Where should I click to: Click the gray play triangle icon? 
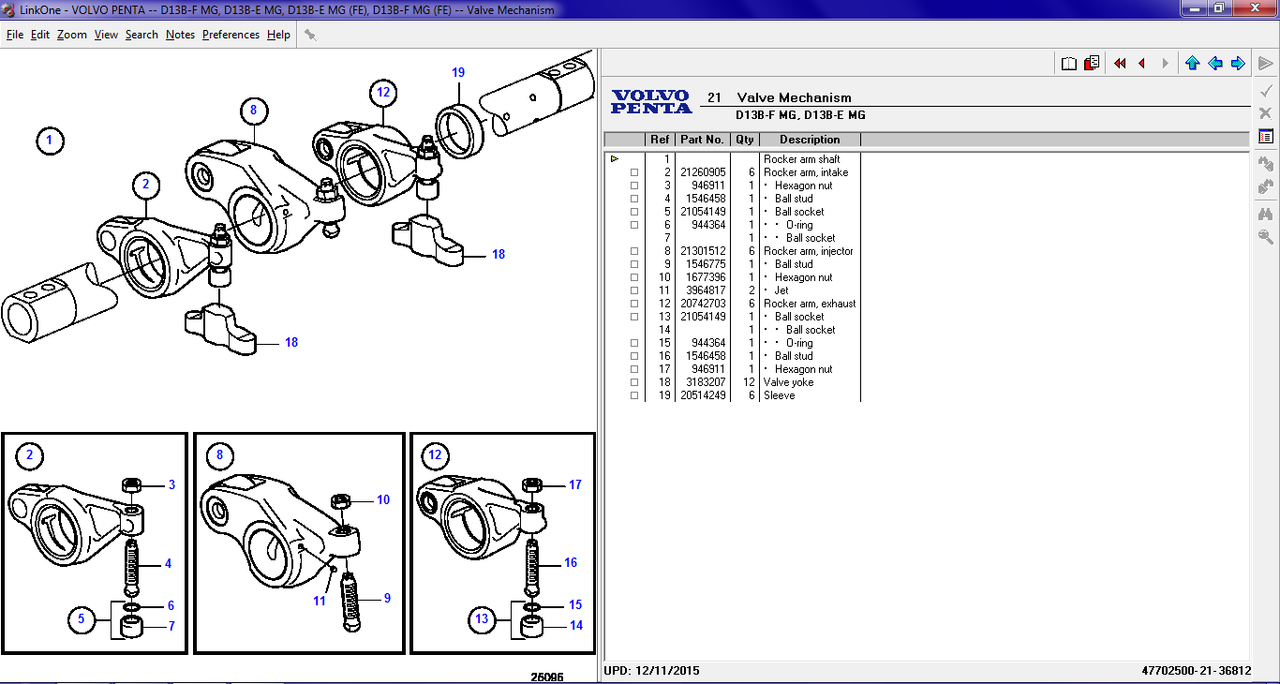[1265, 63]
